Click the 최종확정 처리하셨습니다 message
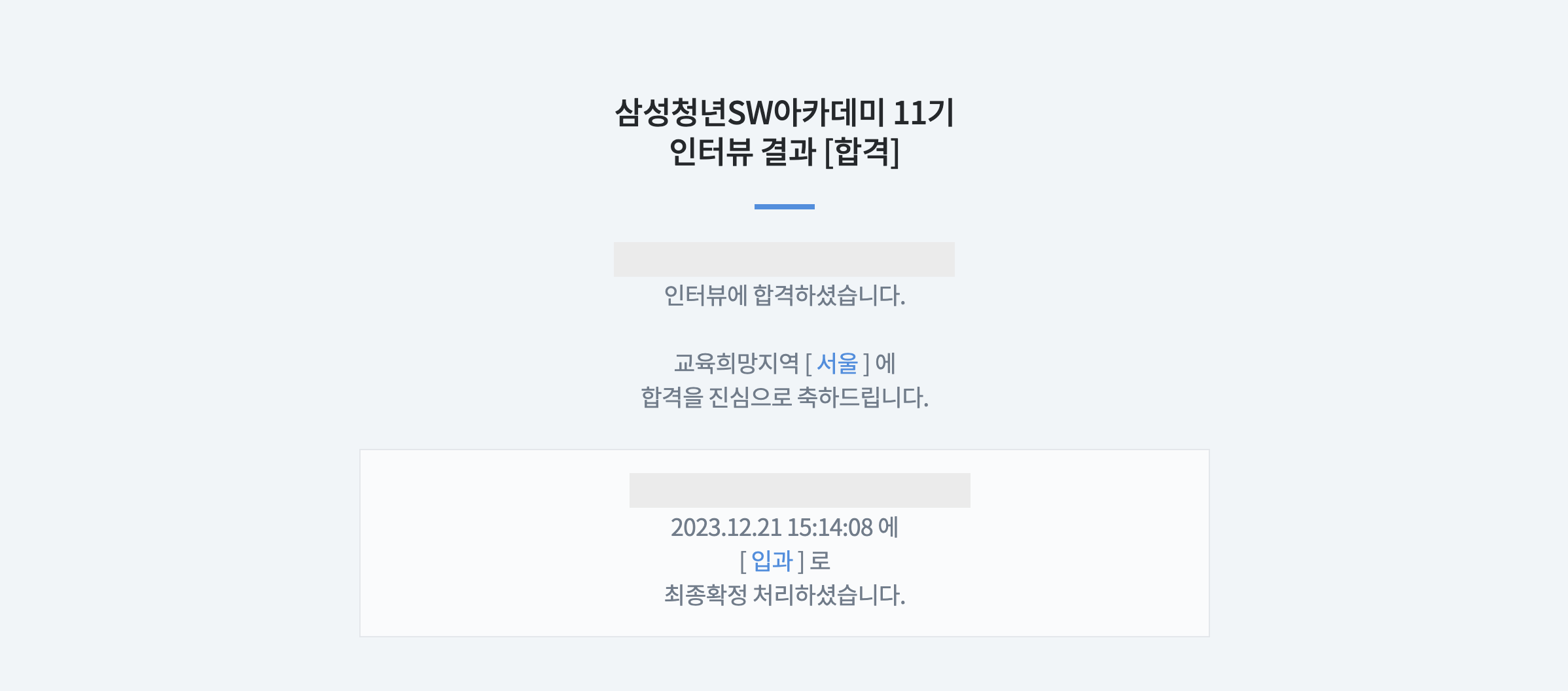The image size is (1568, 691). (x=784, y=595)
